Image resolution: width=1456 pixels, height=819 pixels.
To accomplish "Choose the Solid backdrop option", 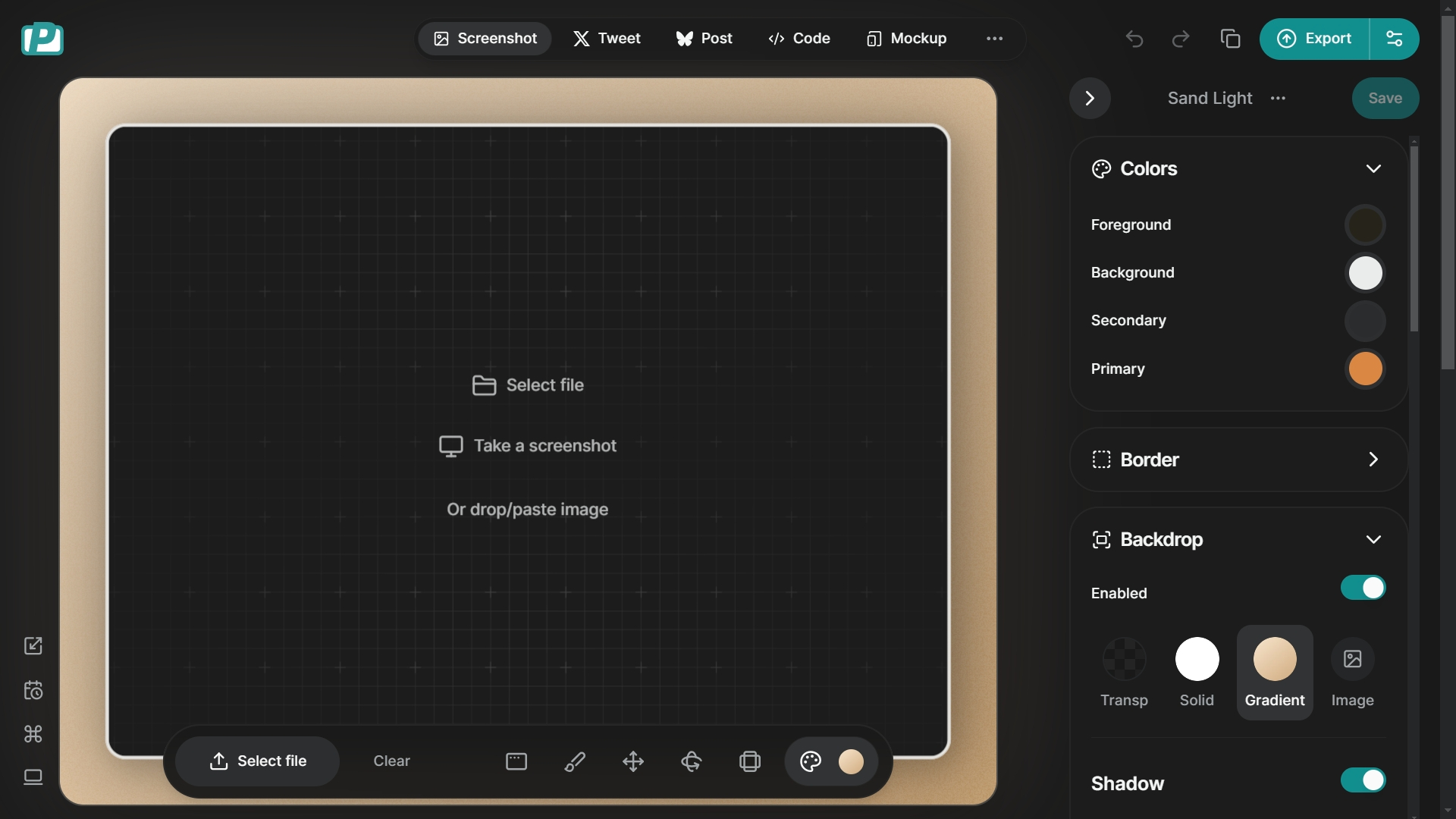I will (1197, 672).
